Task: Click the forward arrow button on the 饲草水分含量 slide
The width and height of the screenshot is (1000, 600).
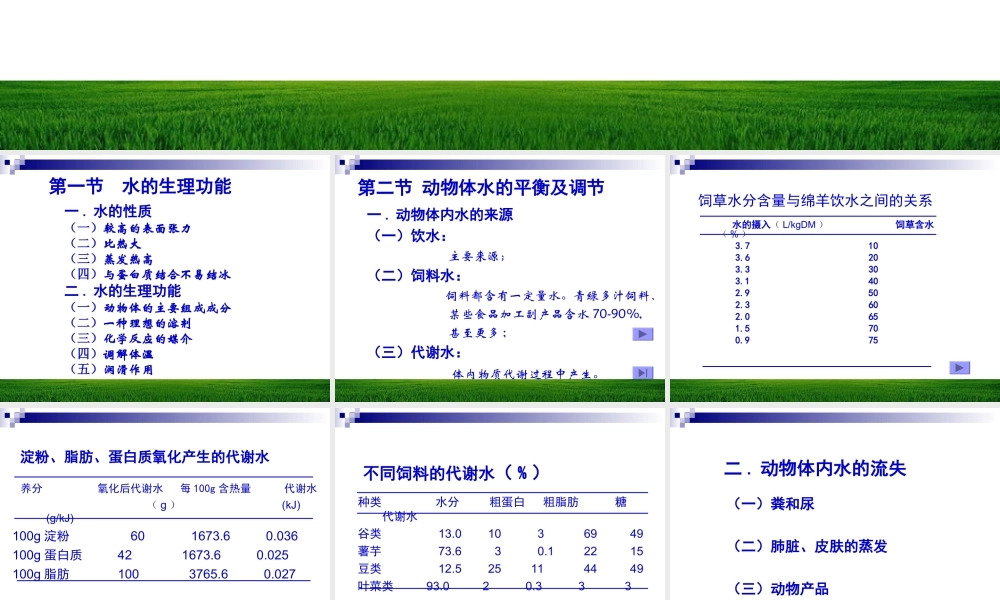Action: (960, 368)
